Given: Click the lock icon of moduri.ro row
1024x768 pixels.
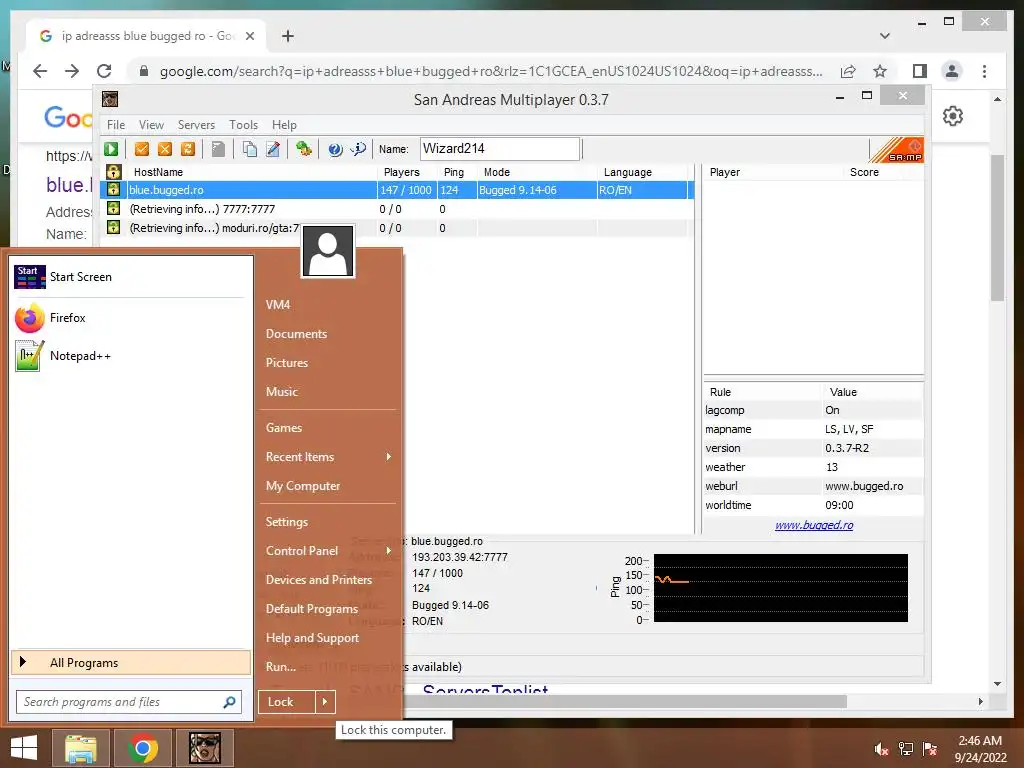Looking at the screenshot, I should [x=114, y=227].
